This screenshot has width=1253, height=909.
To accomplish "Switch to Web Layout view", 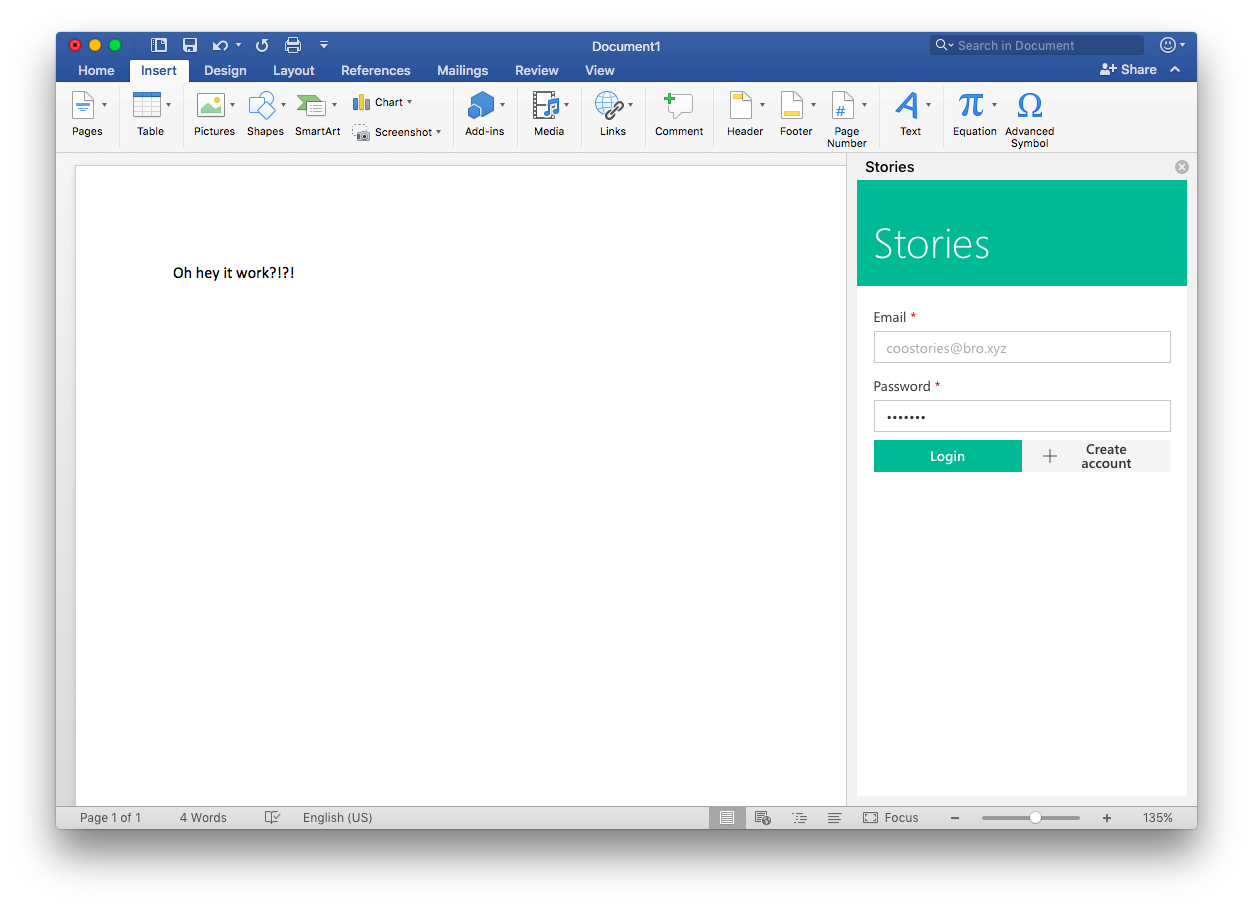I will pos(762,817).
